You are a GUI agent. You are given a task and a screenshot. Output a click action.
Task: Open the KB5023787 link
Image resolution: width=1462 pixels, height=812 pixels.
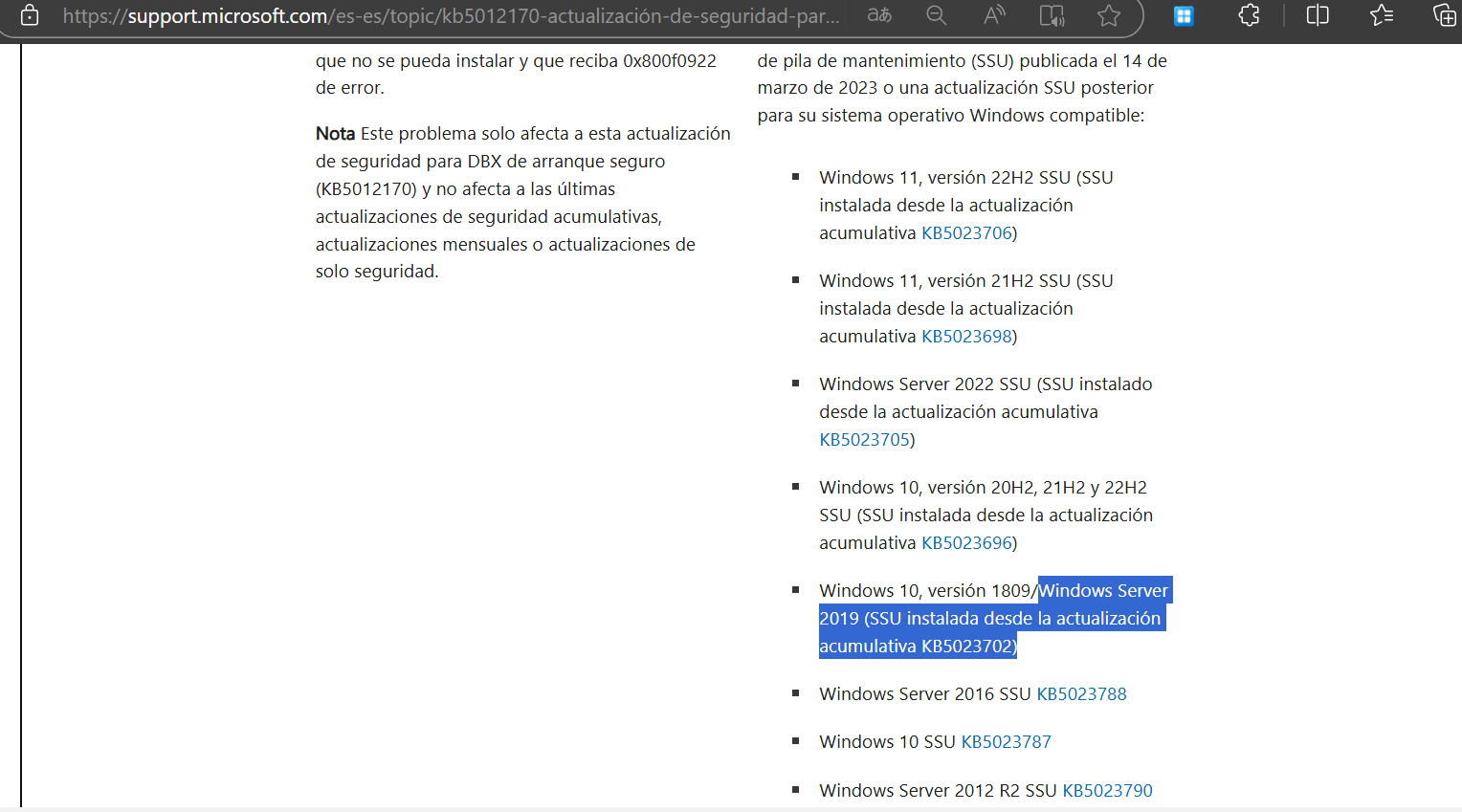pos(1006,741)
